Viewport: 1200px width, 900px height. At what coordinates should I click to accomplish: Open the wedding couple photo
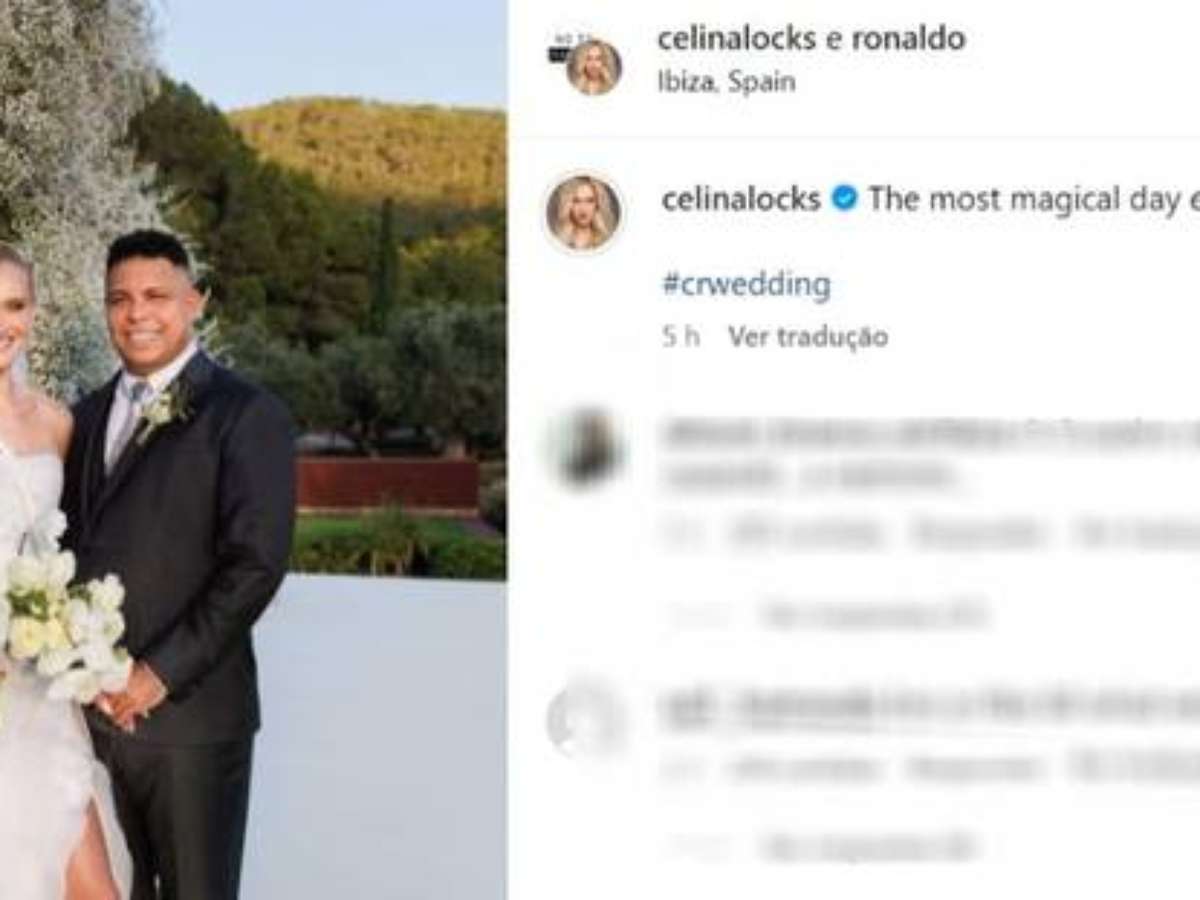[252, 450]
